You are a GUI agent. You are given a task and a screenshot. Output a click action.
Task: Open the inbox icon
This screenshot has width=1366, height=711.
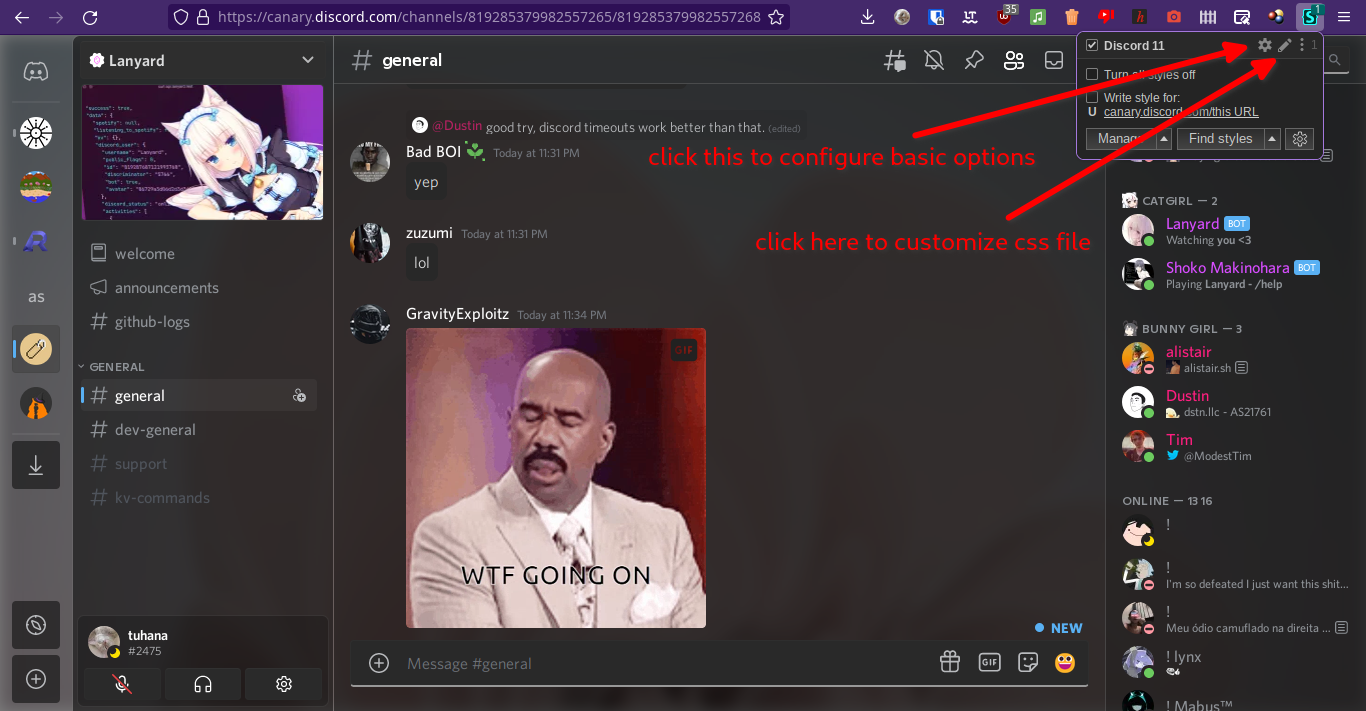point(1054,61)
